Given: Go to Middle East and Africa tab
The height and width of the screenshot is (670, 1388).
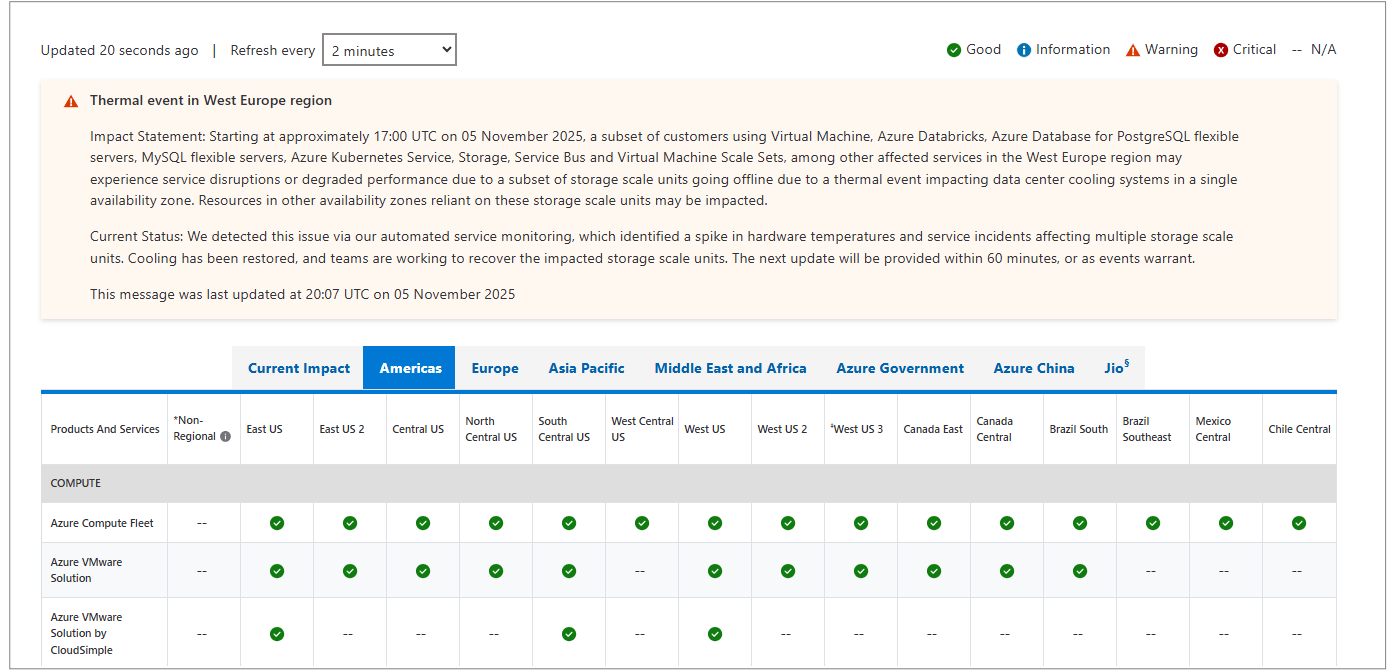Looking at the screenshot, I should pos(730,368).
